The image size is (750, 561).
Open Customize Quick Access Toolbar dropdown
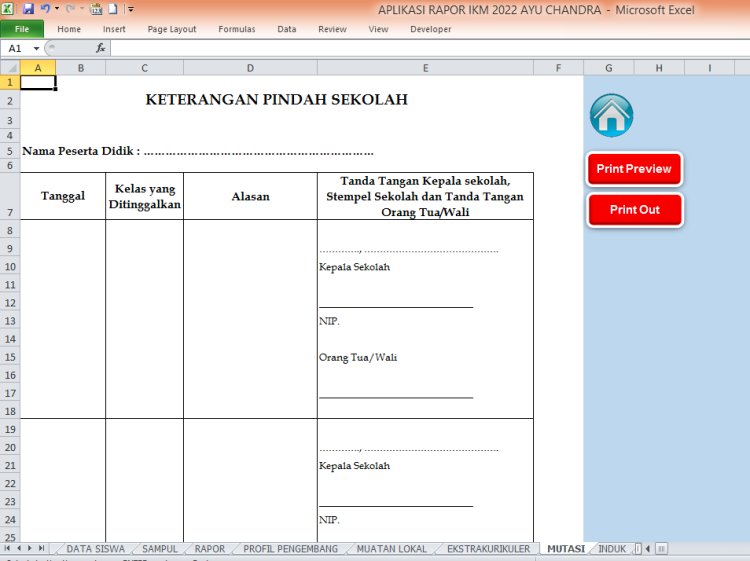(130, 8)
